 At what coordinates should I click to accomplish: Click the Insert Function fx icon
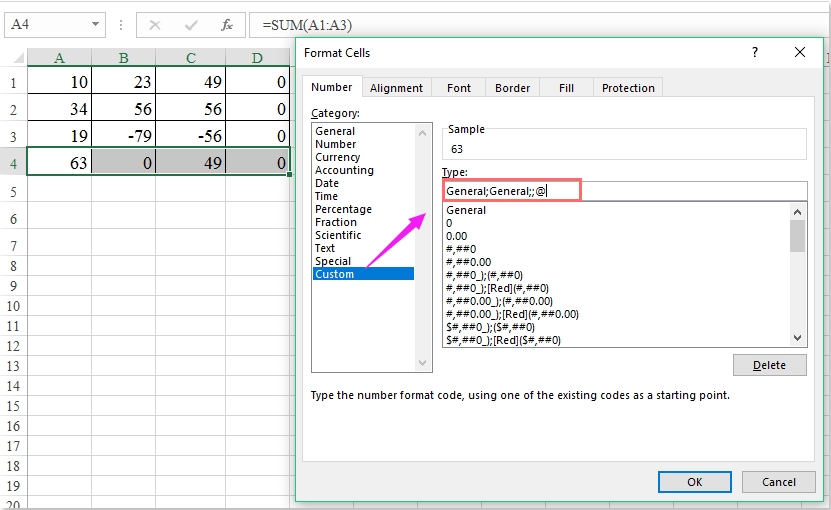227,24
